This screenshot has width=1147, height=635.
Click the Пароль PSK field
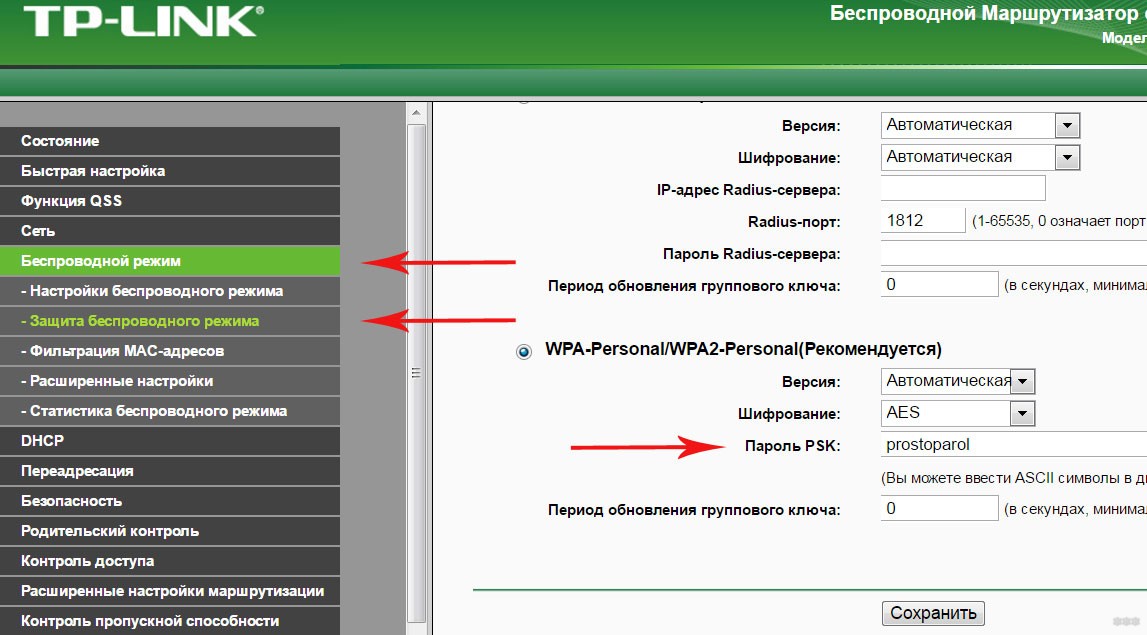[x=1014, y=445]
